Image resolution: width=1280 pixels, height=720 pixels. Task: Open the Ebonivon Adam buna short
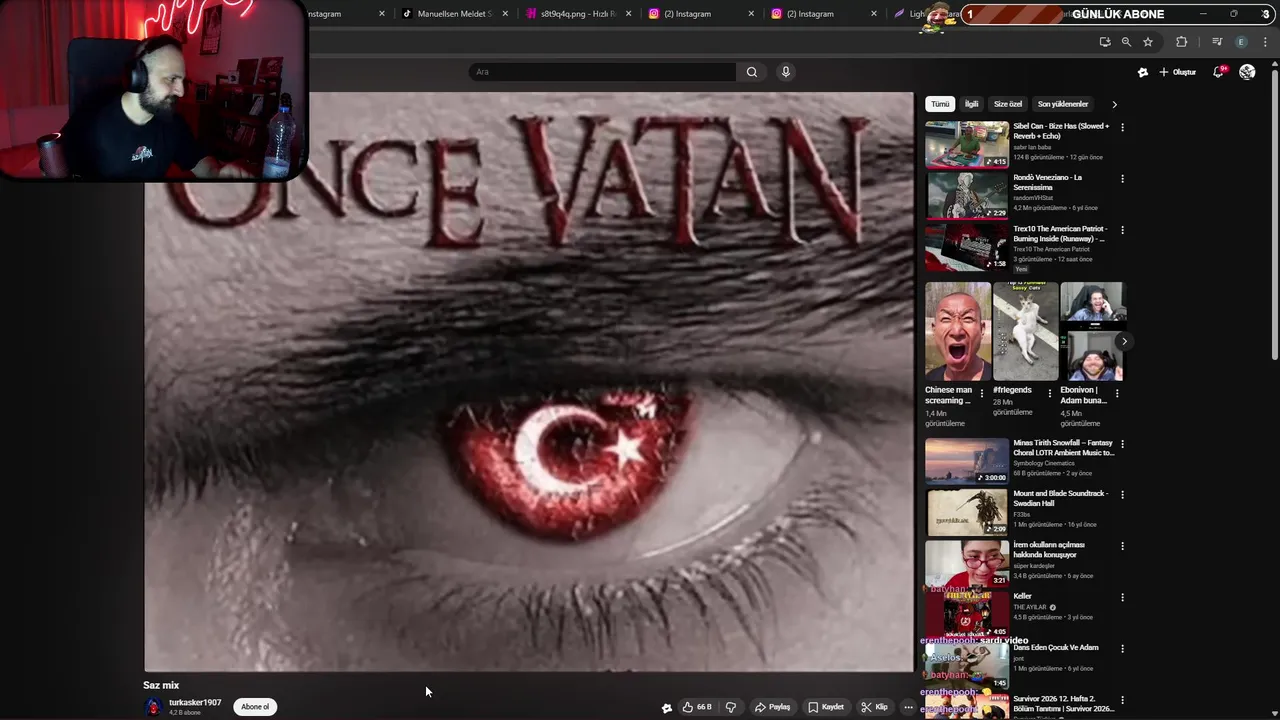(1093, 332)
